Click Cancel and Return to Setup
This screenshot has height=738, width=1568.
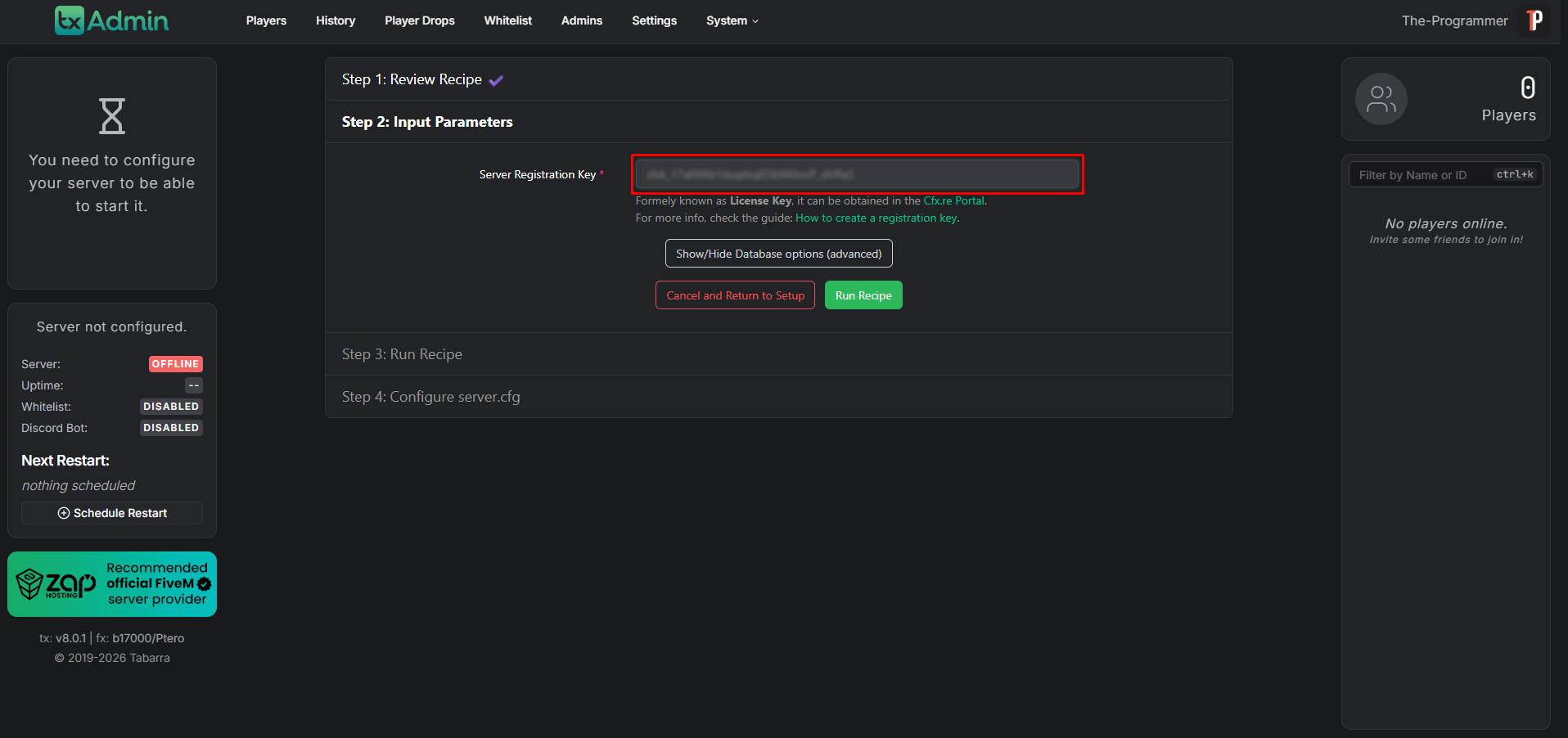(x=735, y=295)
